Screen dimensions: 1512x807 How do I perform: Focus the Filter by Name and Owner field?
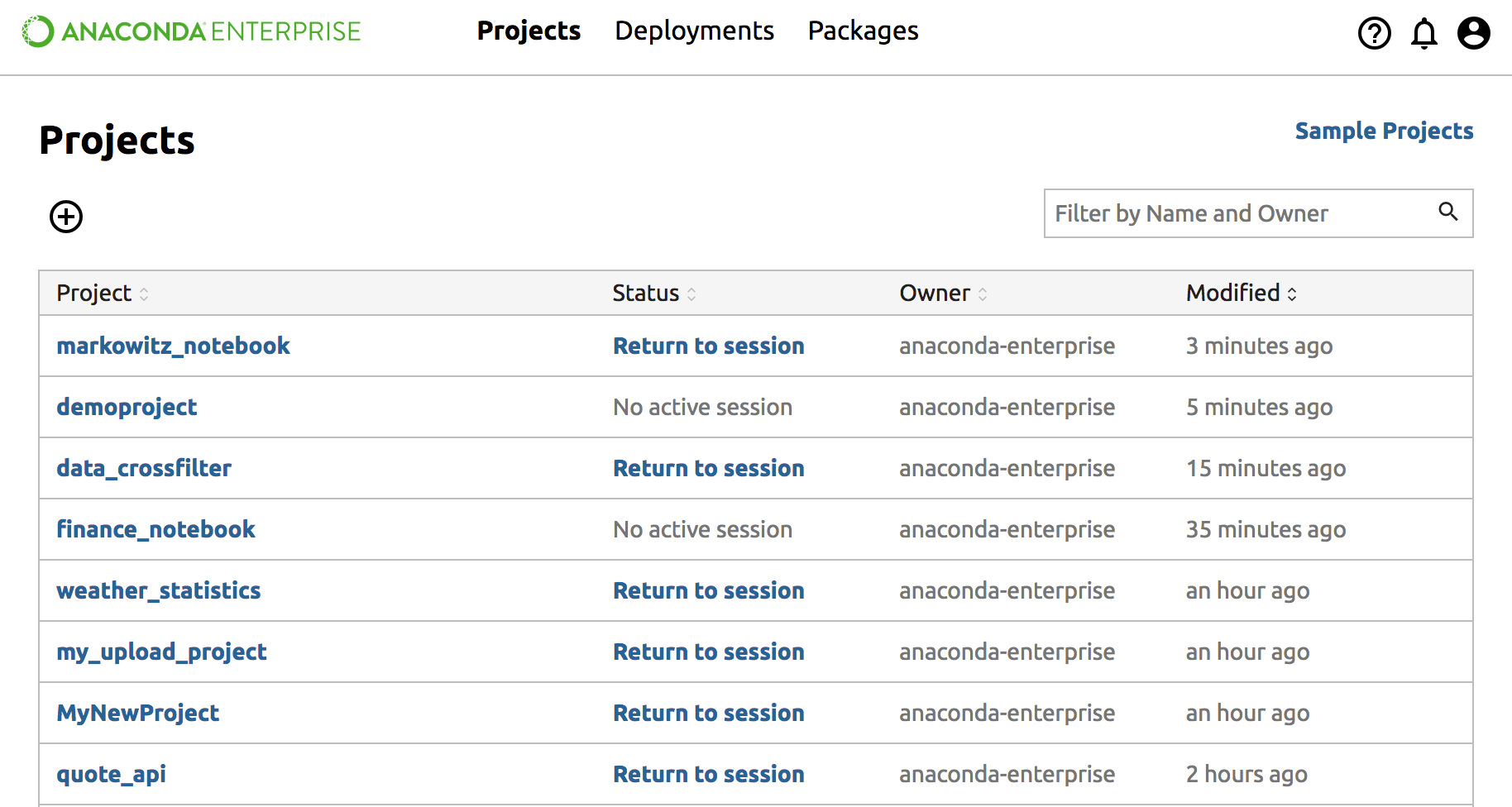(x=1241, y=213)
